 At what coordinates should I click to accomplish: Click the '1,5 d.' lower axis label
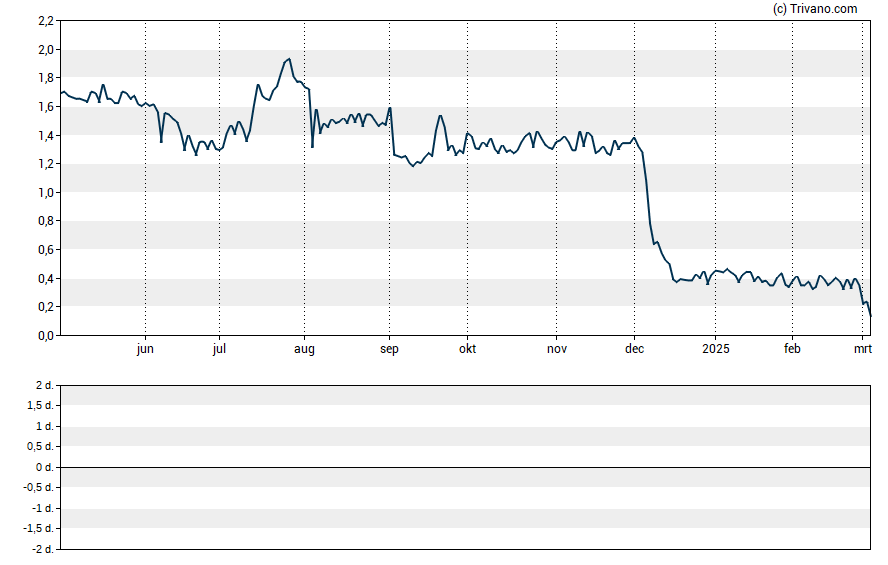pos(41,405)
